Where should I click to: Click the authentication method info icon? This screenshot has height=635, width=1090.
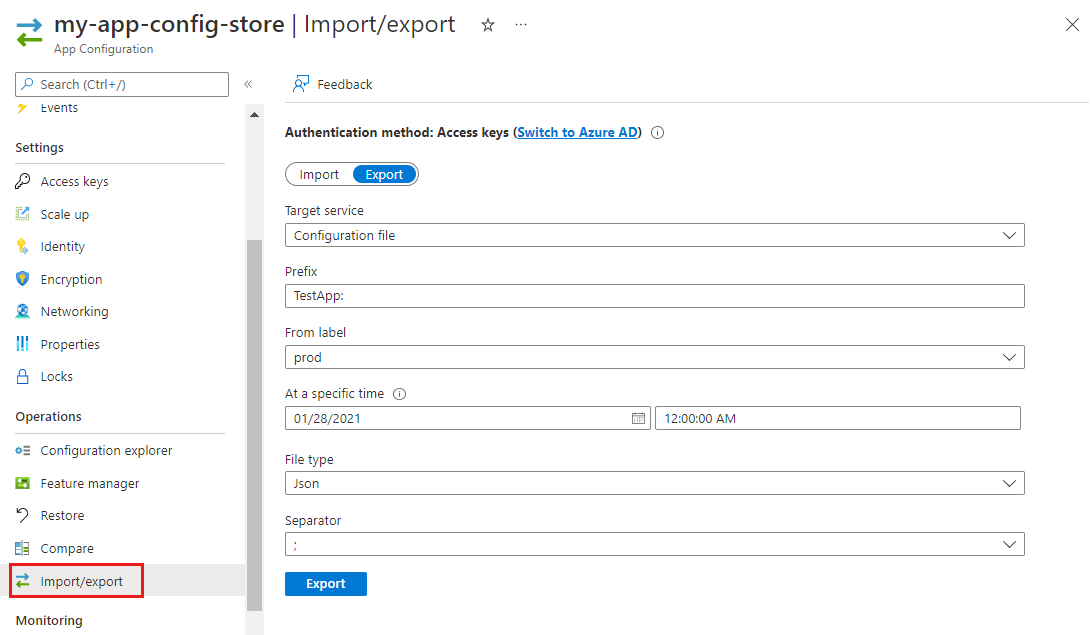pyautogui.click(x=658, y=133)
